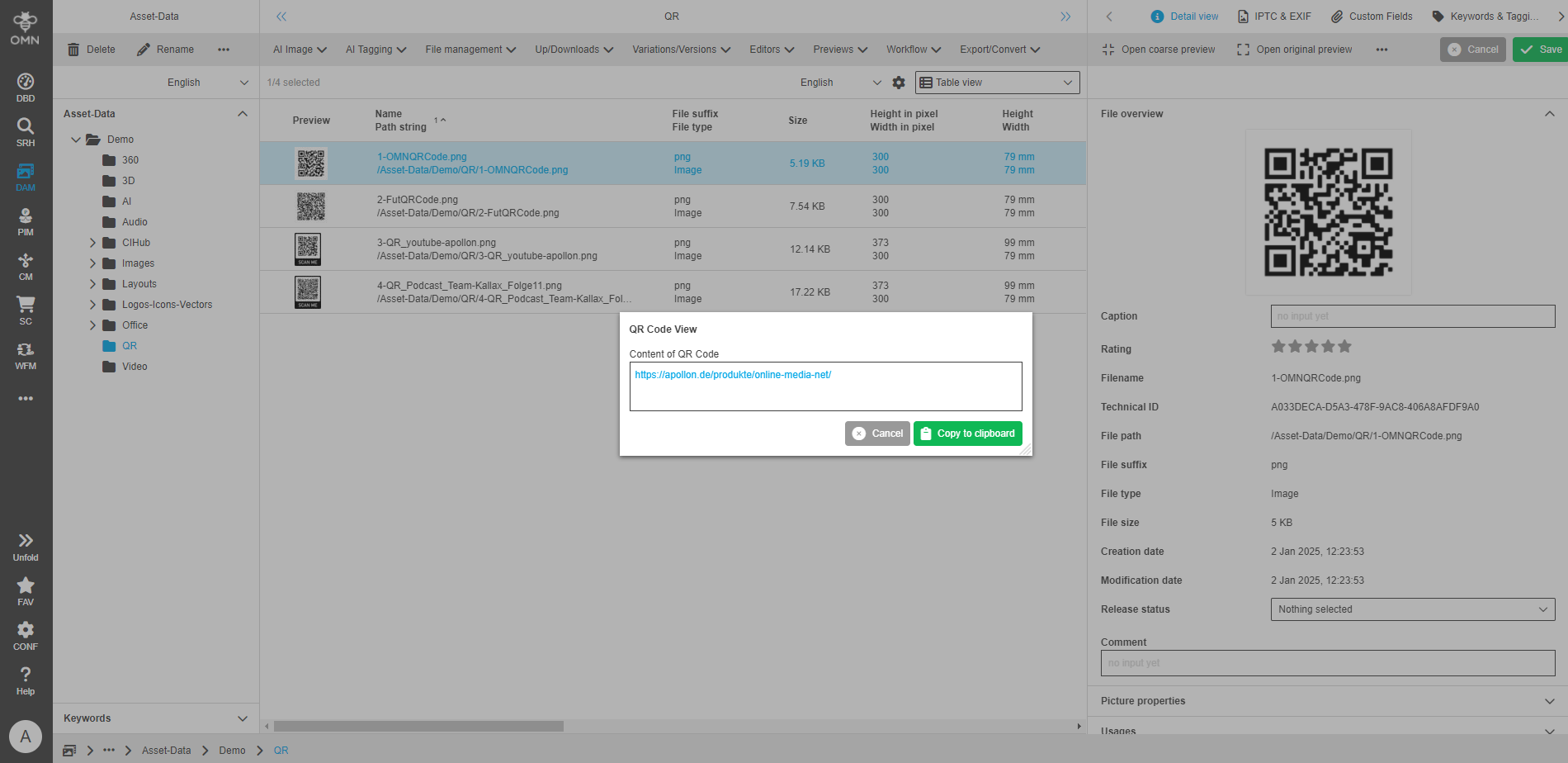Open the Table view dropdown
The width and height of the screenshot is (1568, 763).
click(997, 83)
